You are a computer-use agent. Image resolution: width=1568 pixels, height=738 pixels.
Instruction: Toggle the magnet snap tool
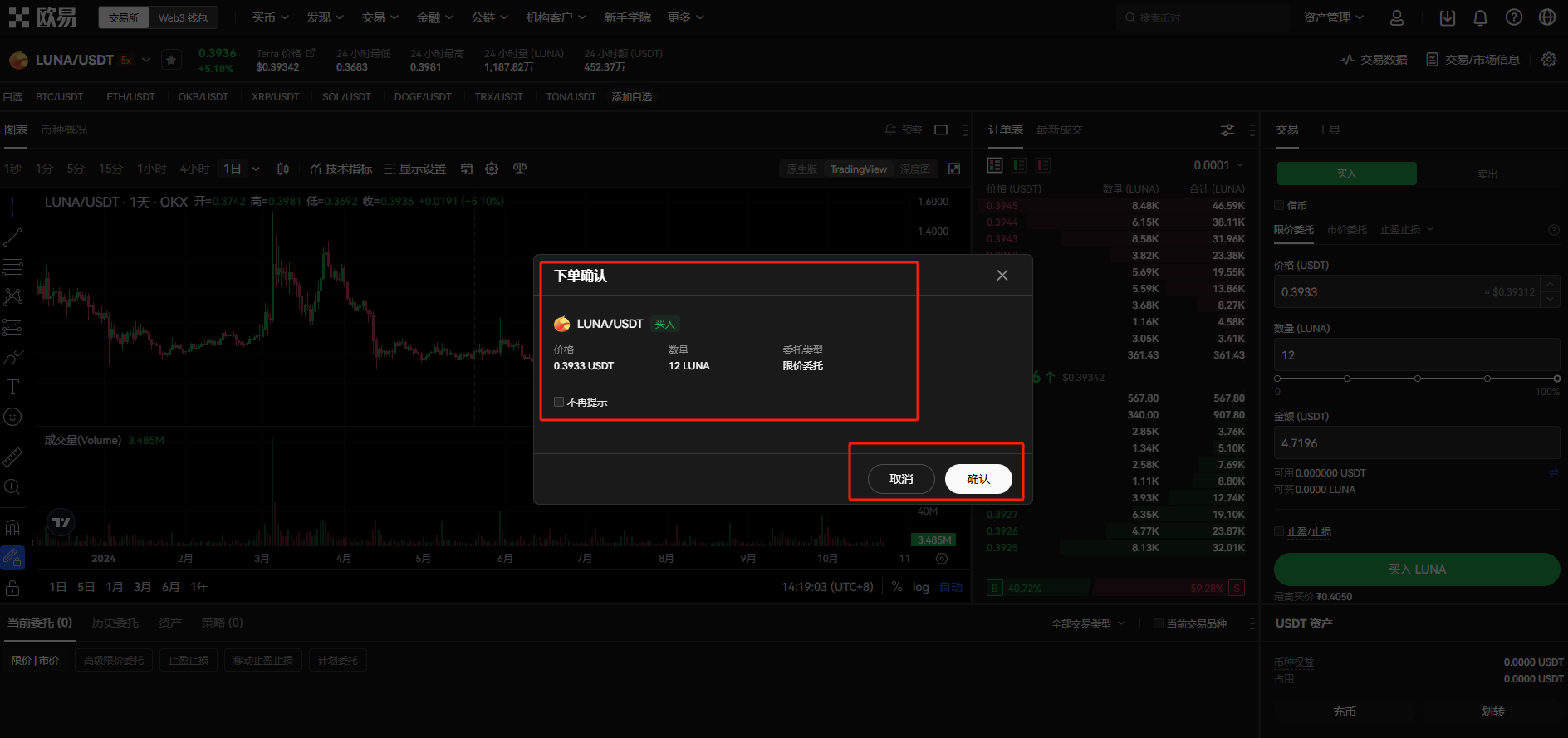click(12, 527)
